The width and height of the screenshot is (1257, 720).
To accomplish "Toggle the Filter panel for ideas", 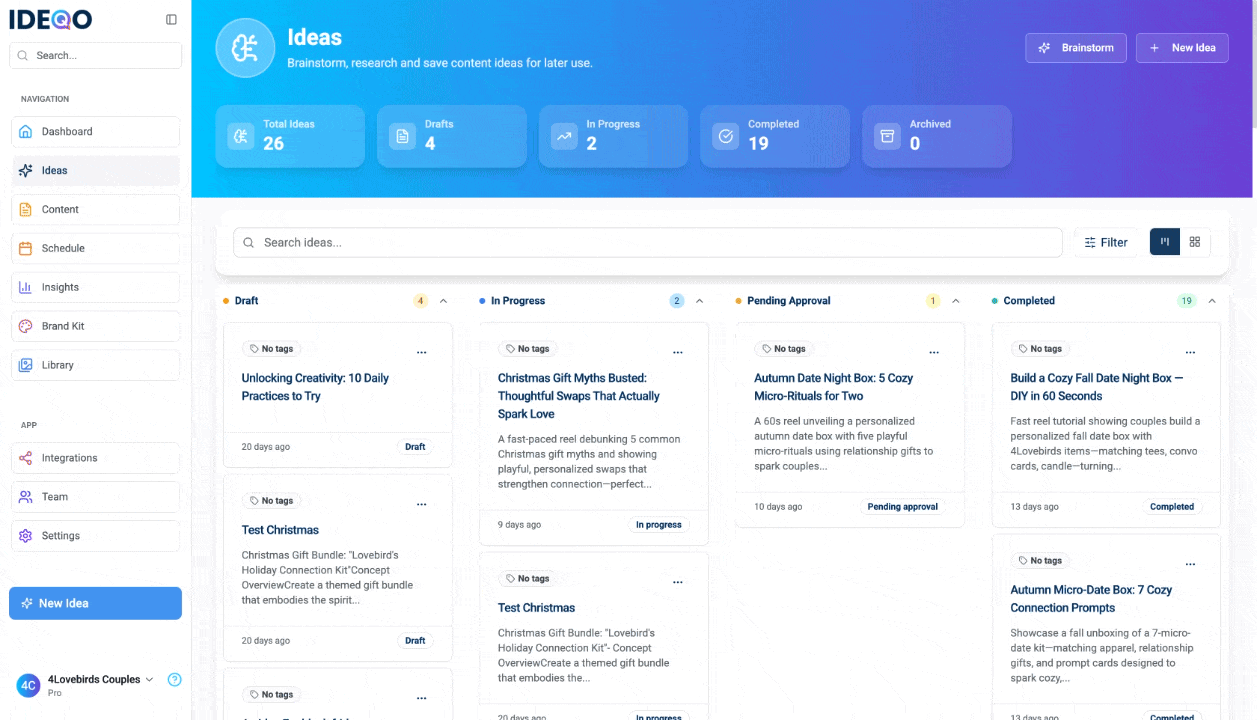I will pos(1105,241).
